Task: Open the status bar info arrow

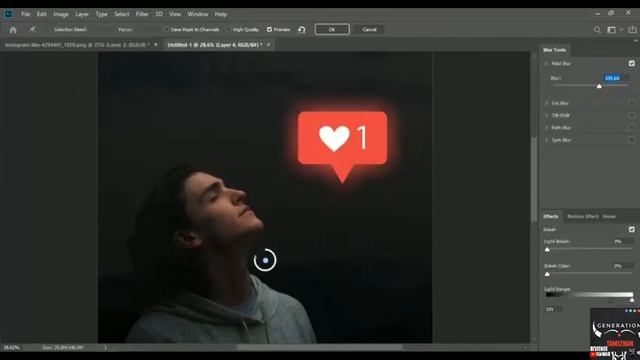Action: [105, 348]
